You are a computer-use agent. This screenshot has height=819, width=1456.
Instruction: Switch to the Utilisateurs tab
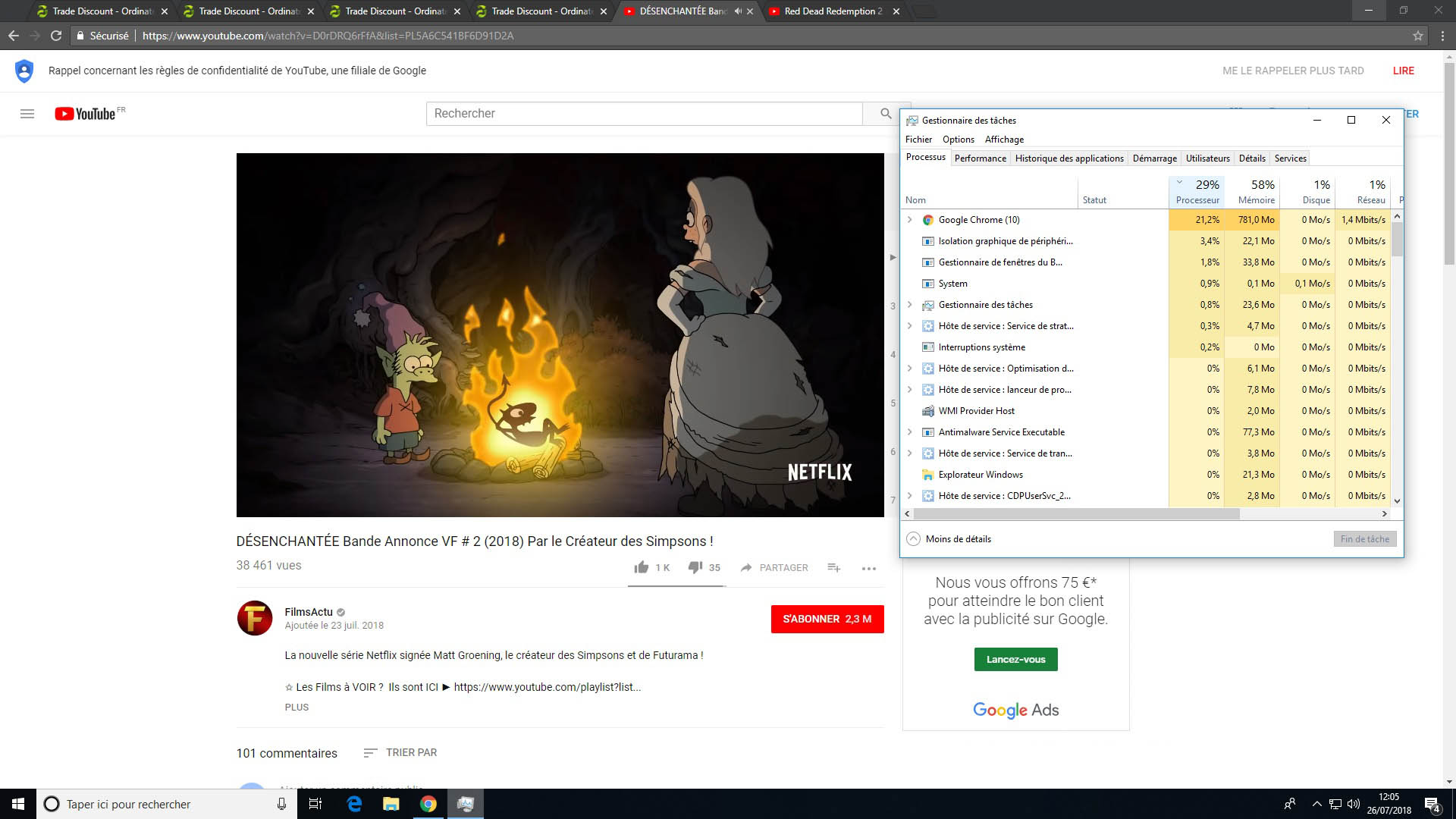click(x=1207, y=158)
